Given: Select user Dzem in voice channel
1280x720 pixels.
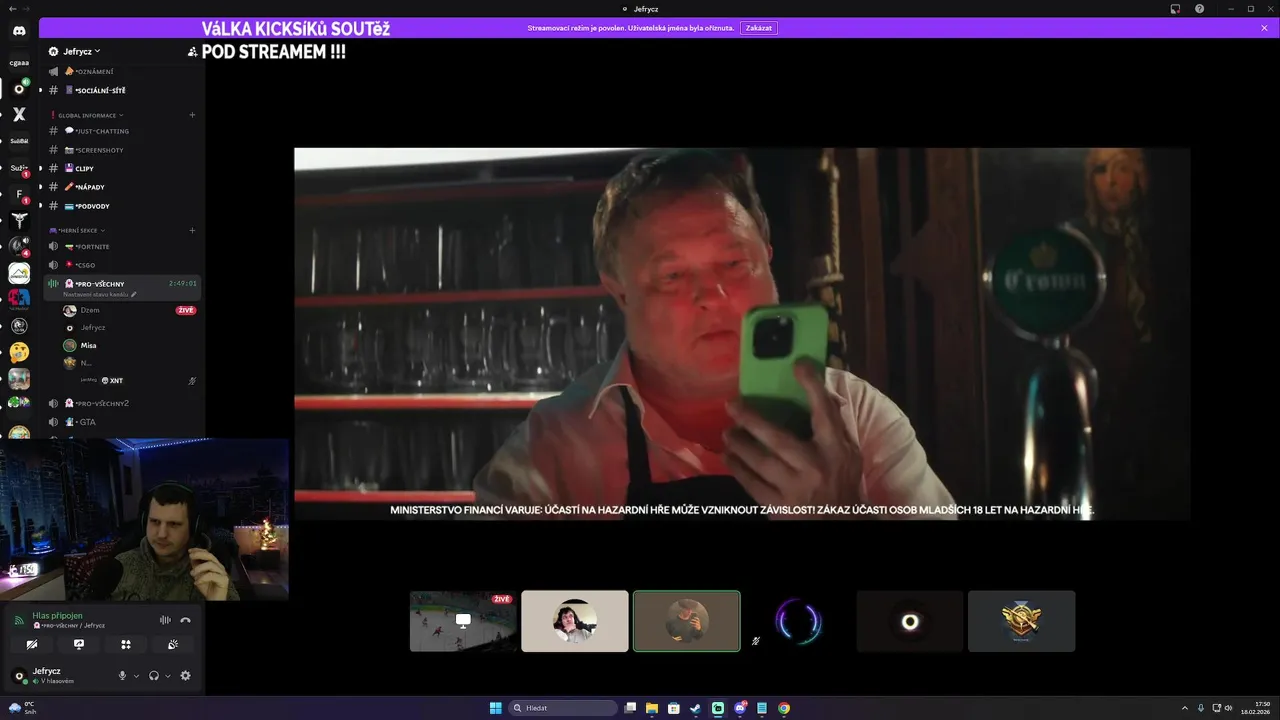Looking at the screenshot, I should (x=90, y=310).
